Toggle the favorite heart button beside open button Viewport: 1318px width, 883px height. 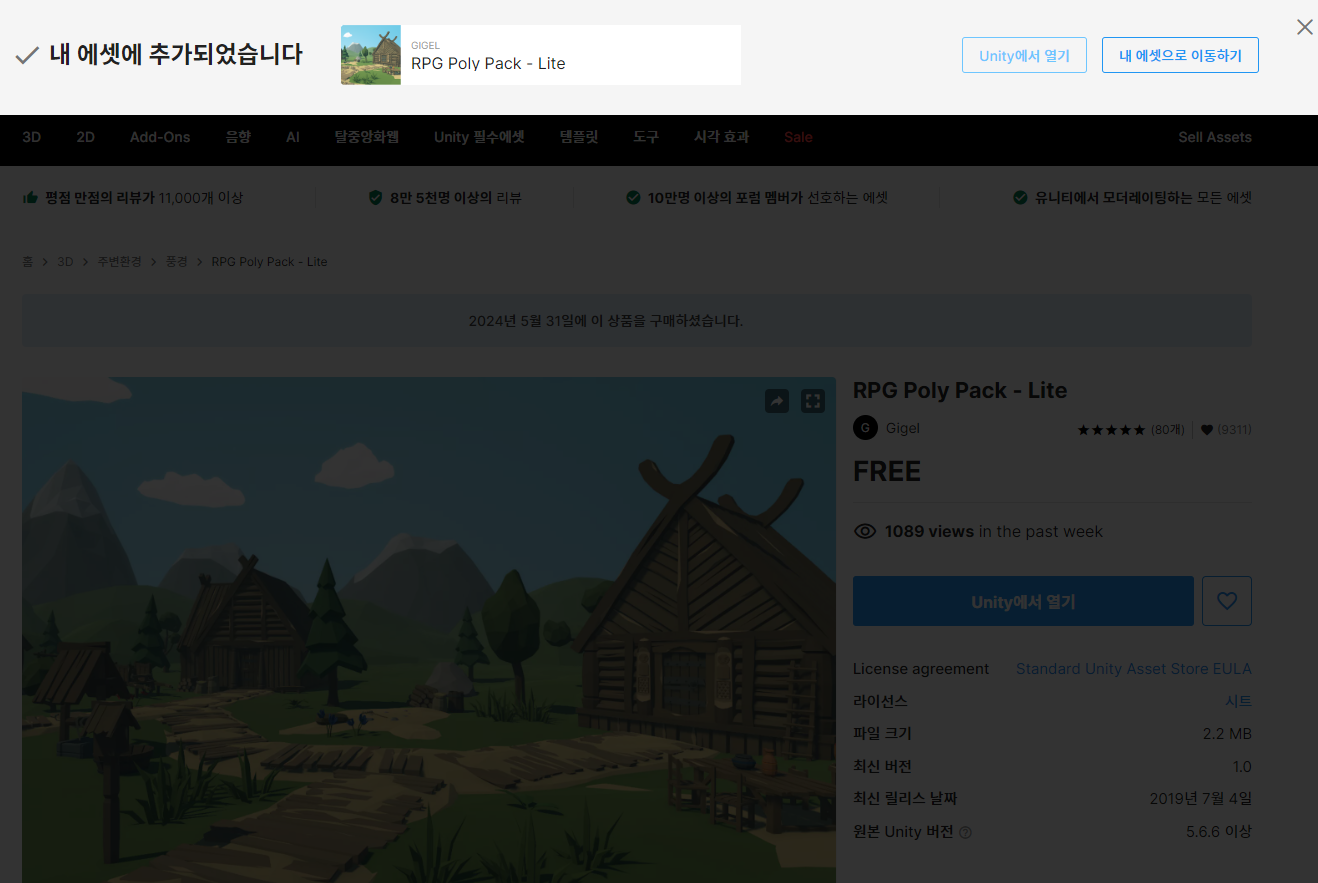pyautogui.click(x=1227, y=601)
